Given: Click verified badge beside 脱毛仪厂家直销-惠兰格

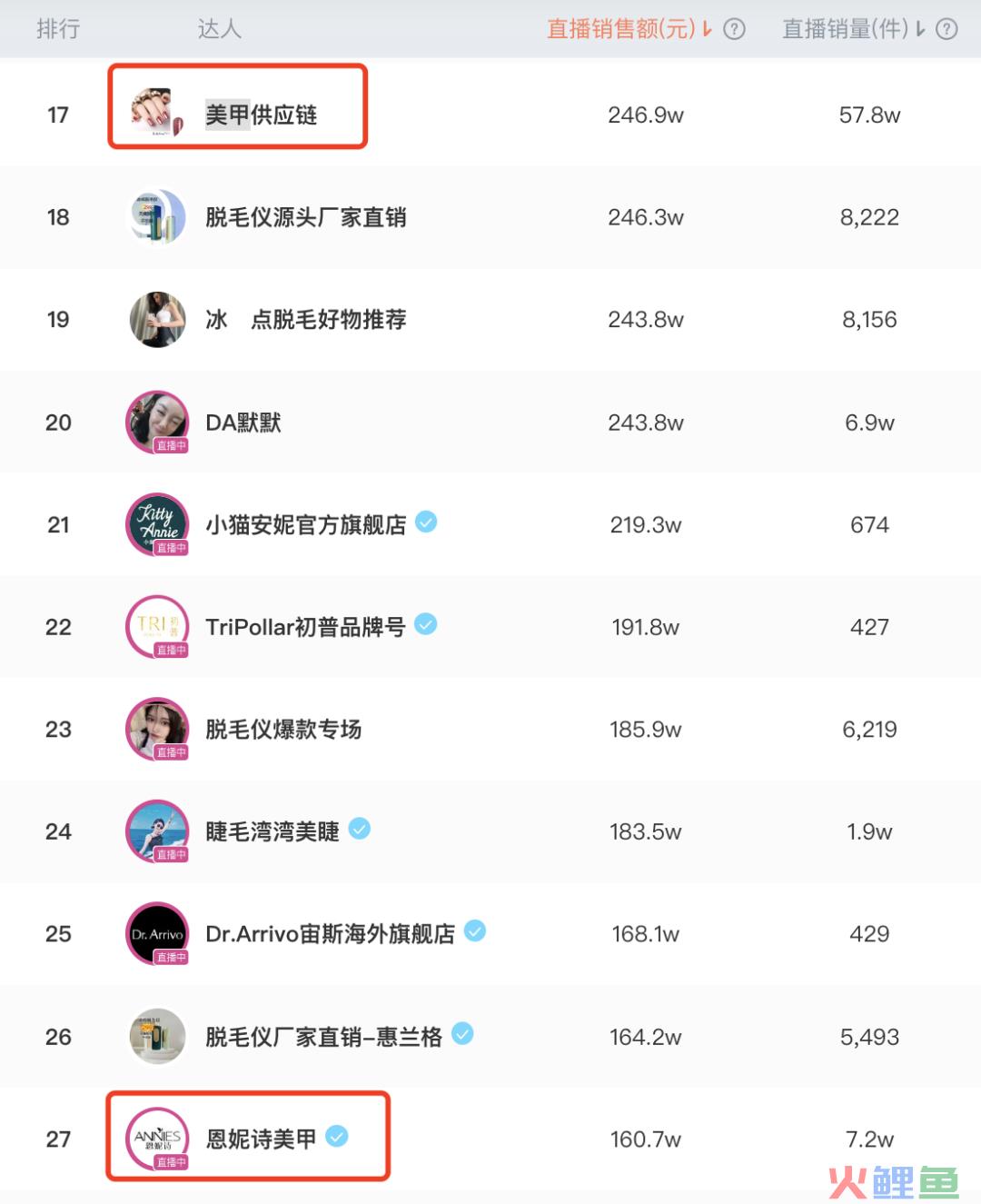Looking at the screenshot, I should tap(462, 1033).
